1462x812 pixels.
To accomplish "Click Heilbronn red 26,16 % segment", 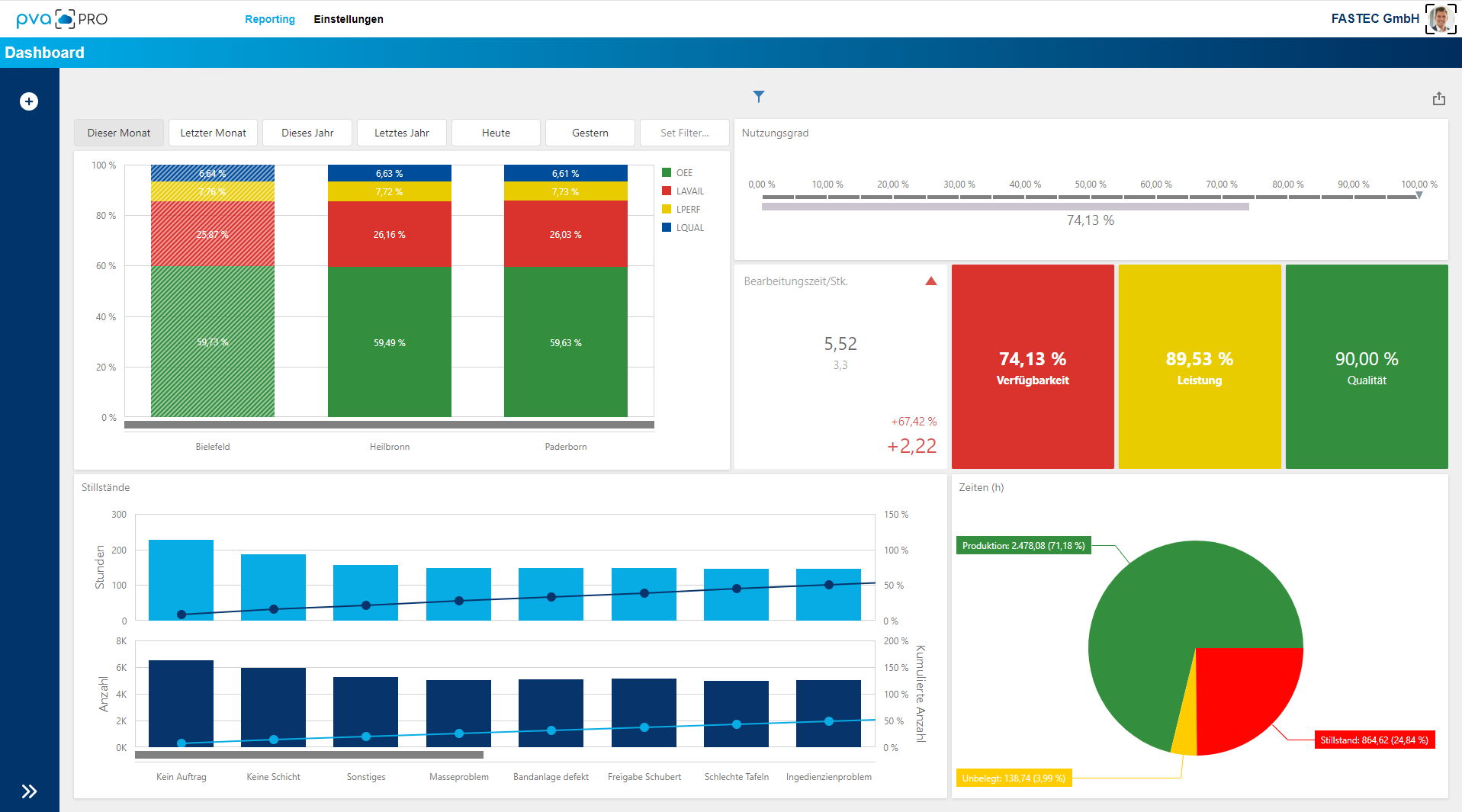I will tap(390, 234).
